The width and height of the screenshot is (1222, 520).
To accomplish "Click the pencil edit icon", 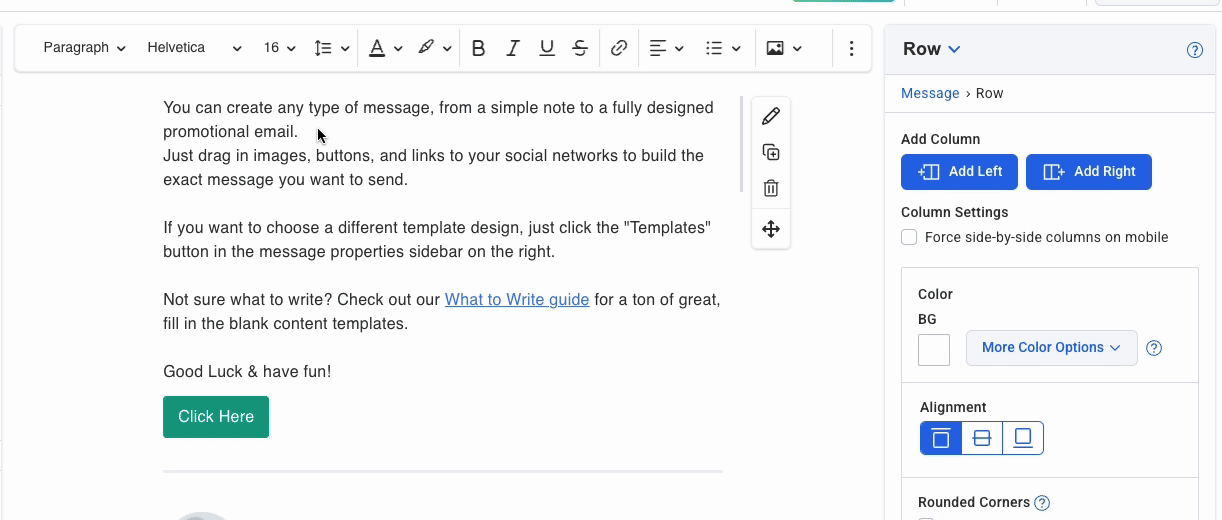I will point(770,117).
